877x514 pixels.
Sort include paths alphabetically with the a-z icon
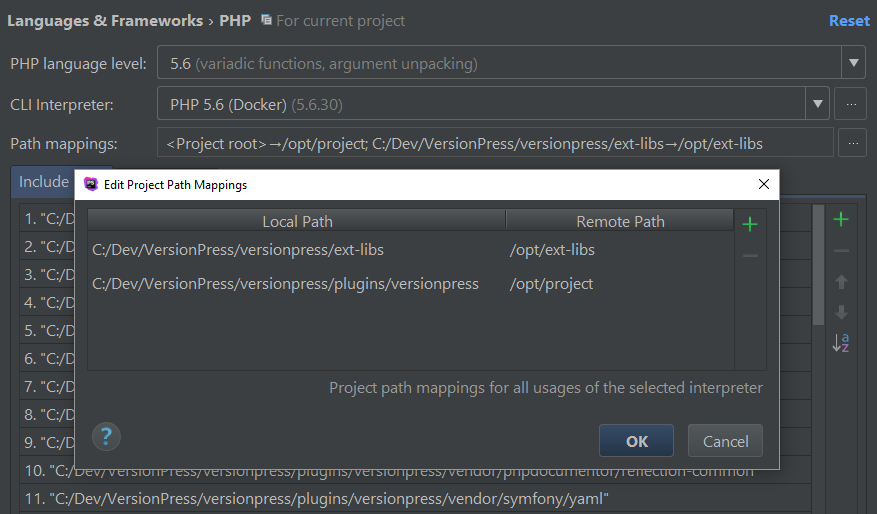click(841, 342)
